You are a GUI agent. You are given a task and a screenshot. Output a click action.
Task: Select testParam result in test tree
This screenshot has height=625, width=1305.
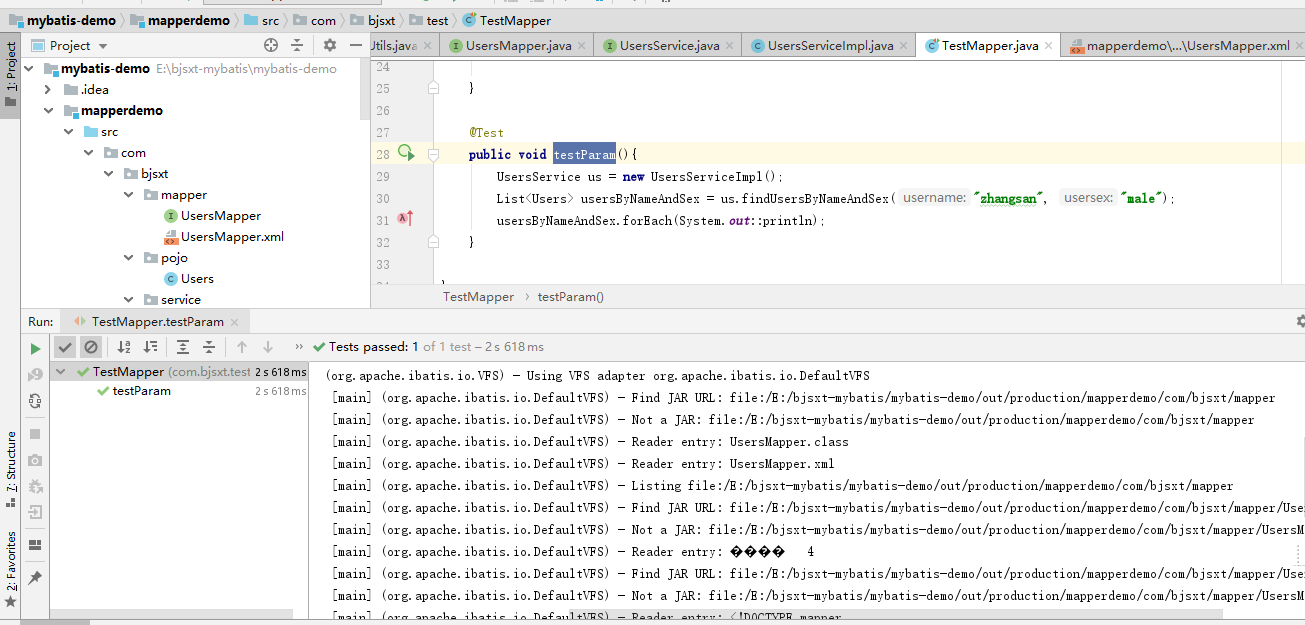click(141, 391)
